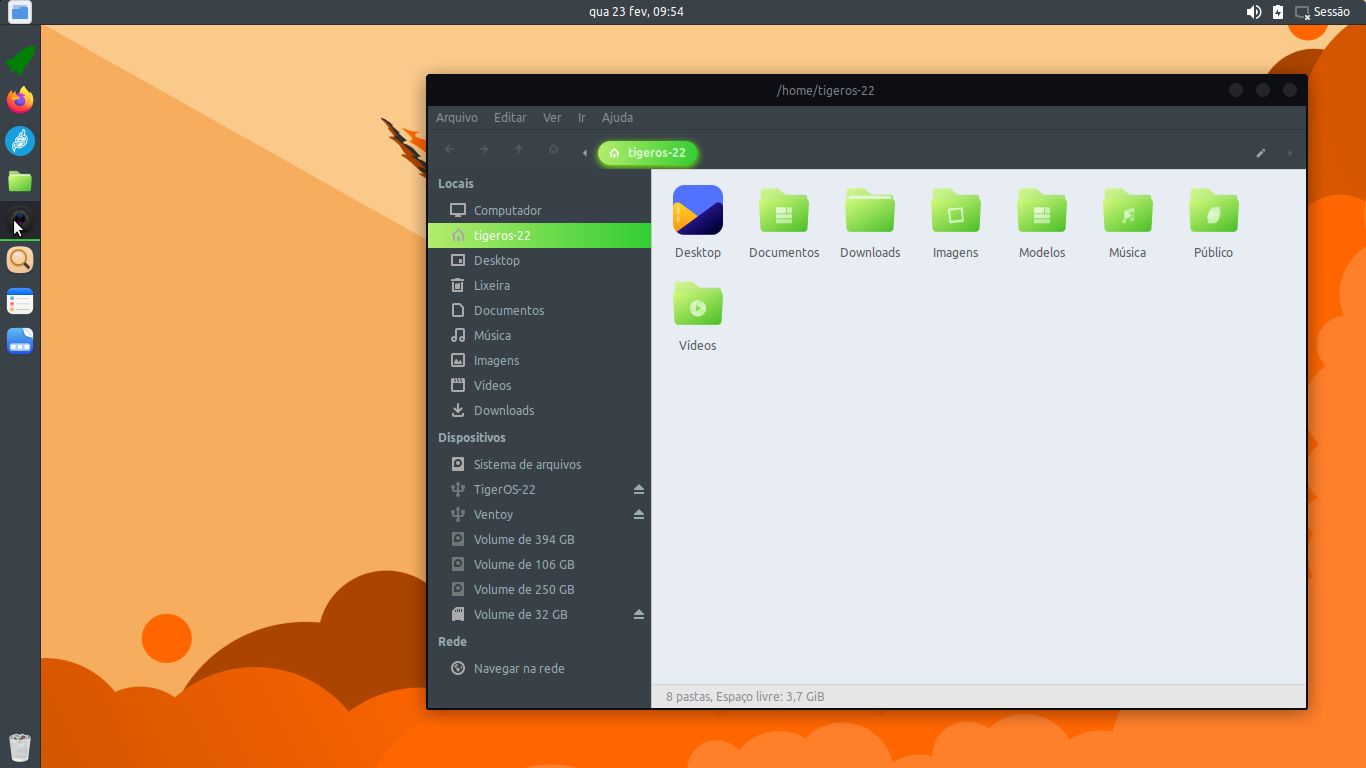
Task: Eject the Volume de 32 GB
Action: click(x=639, y=614)
